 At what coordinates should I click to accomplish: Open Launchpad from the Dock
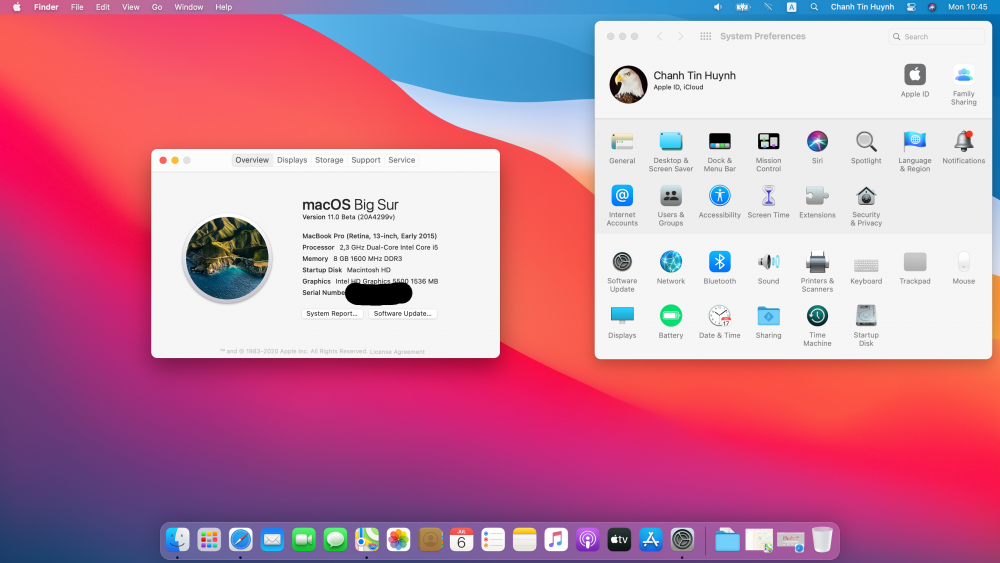tap(209, 539)
